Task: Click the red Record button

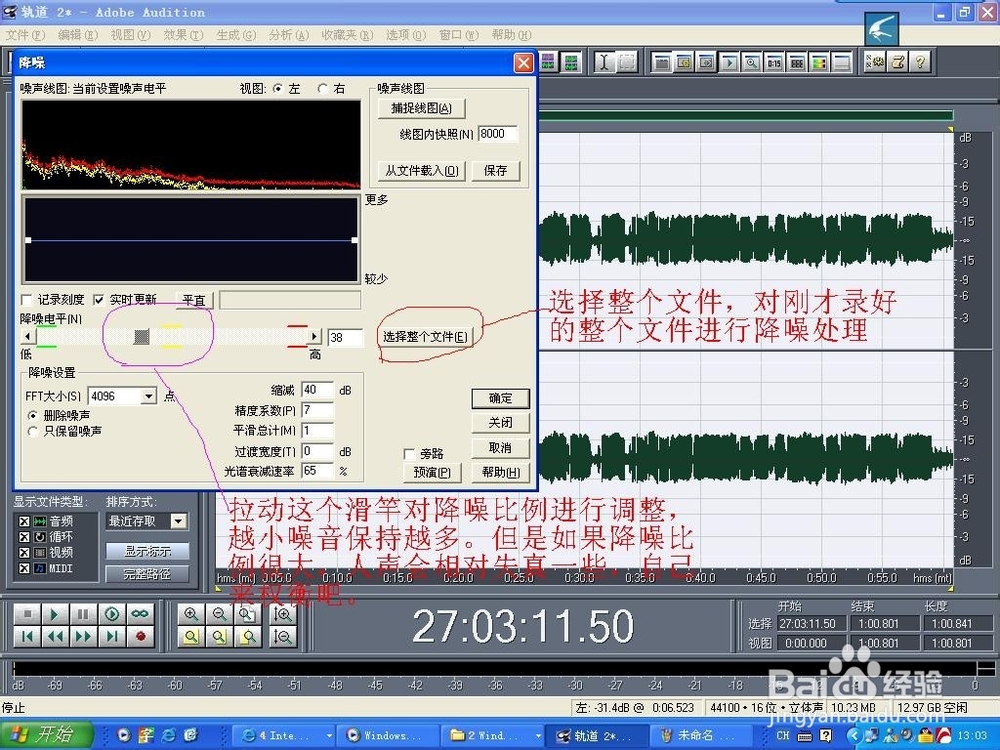Action: pyautogui.click(x=140, y=636)
